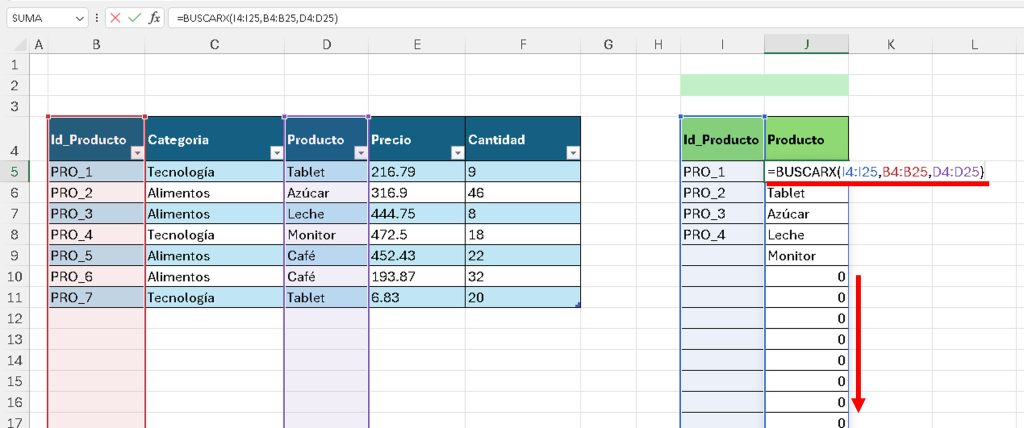Open the Precio filter dropdown
This screenshot has width=1024, height=428.
point(457,153)
